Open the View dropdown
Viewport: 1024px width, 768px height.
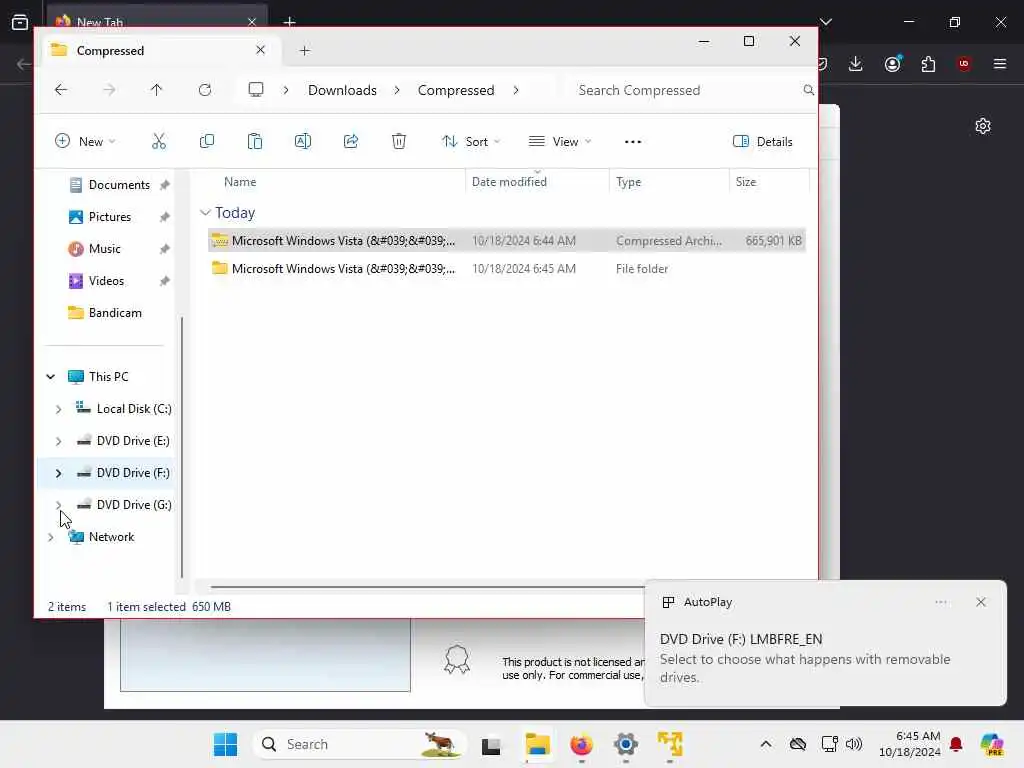pyautogui.click(x=560, y=141)
